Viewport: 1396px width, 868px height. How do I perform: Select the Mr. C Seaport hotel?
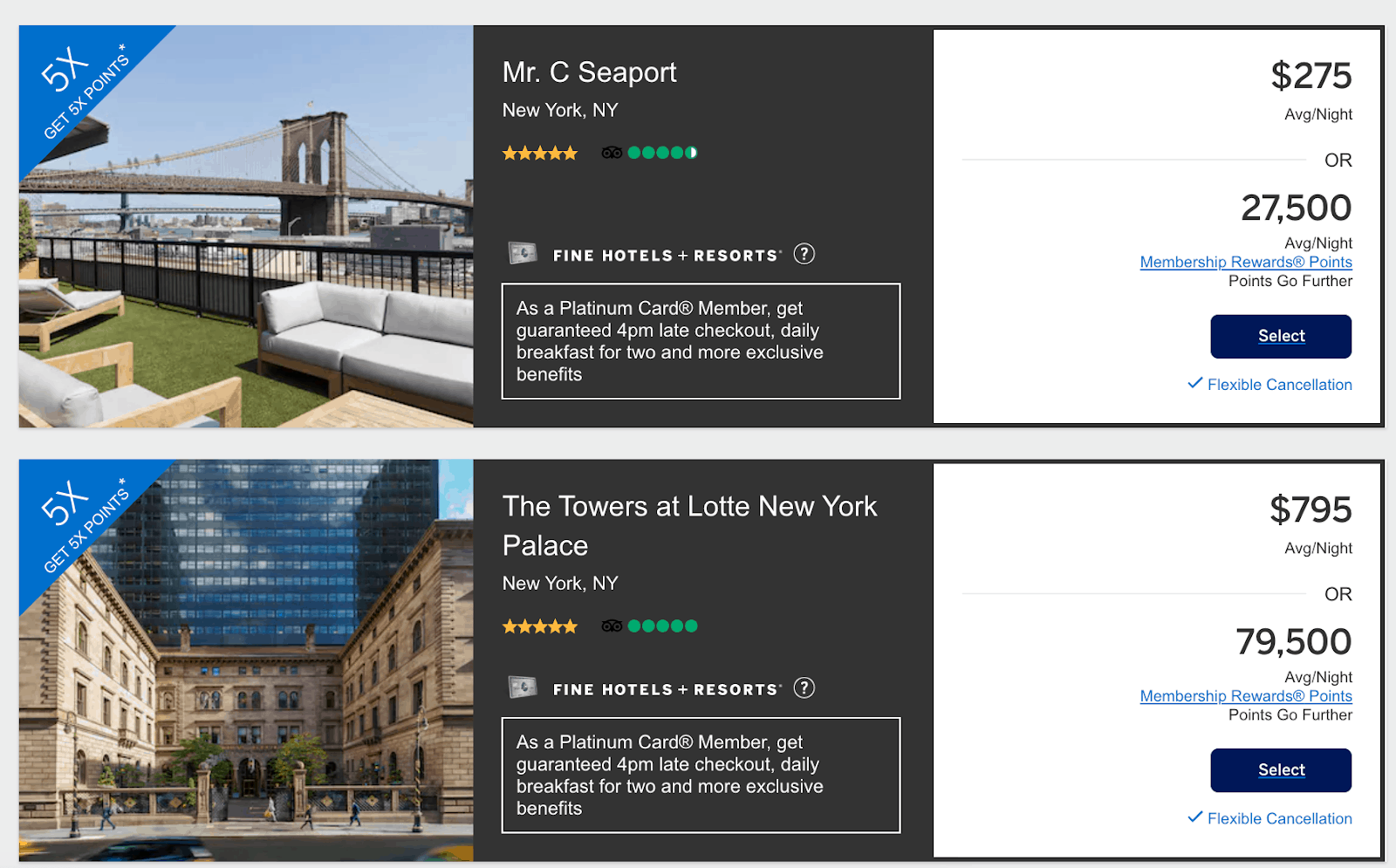[x=1281, y=337]
